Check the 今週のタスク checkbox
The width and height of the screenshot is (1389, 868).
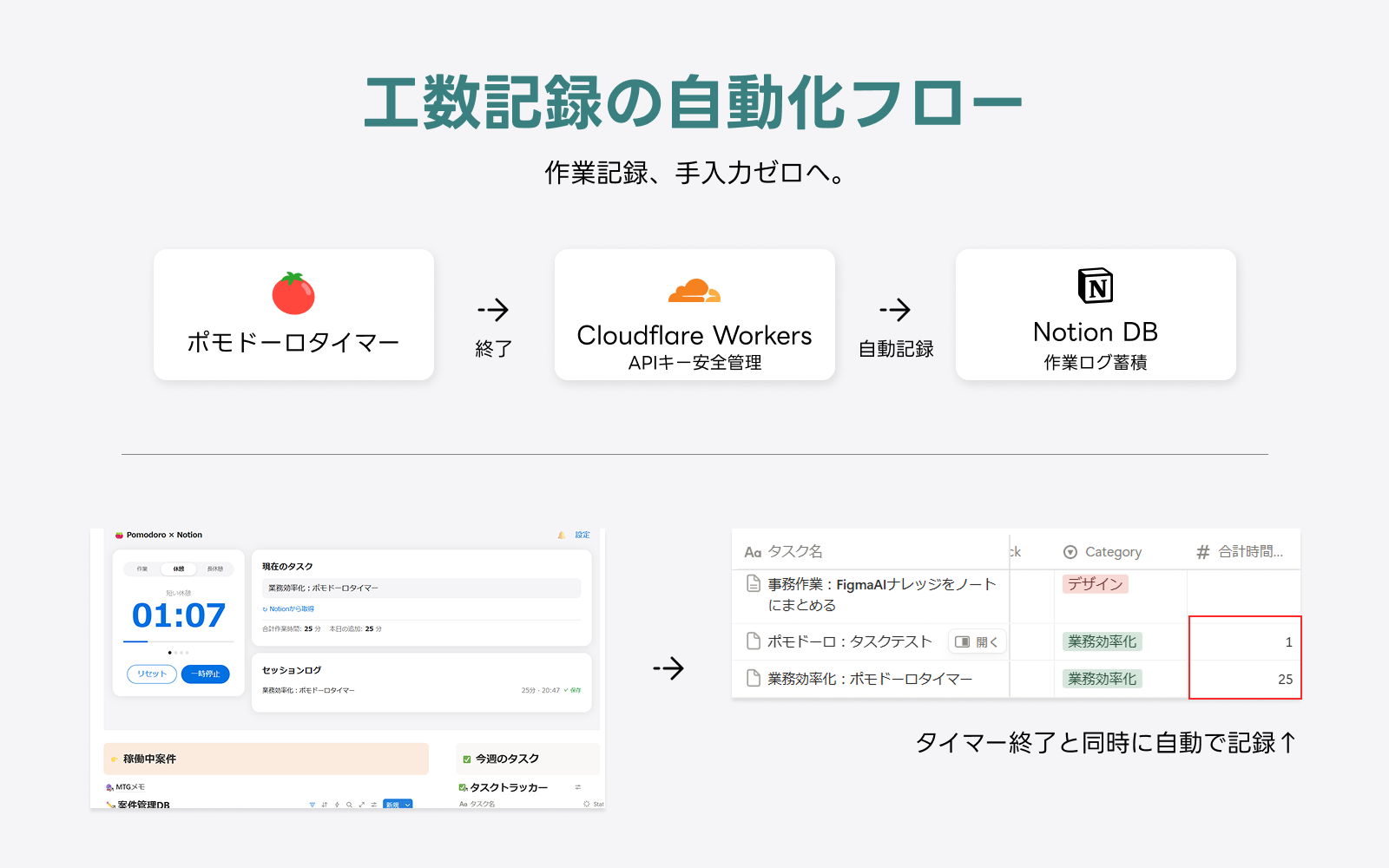[466, 759]
